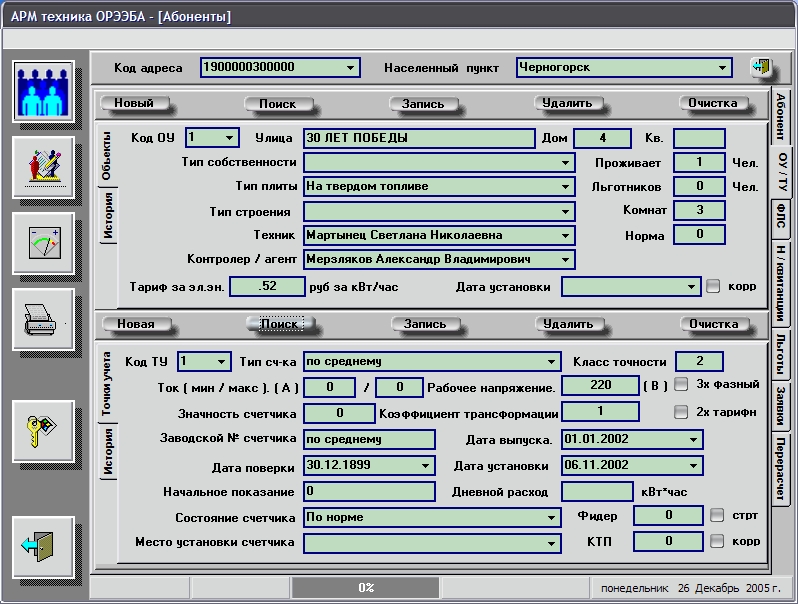Click the subscribers (people) icon in sidebar
Viewport: 798px width, 604px height.
[x=43, y=92]
